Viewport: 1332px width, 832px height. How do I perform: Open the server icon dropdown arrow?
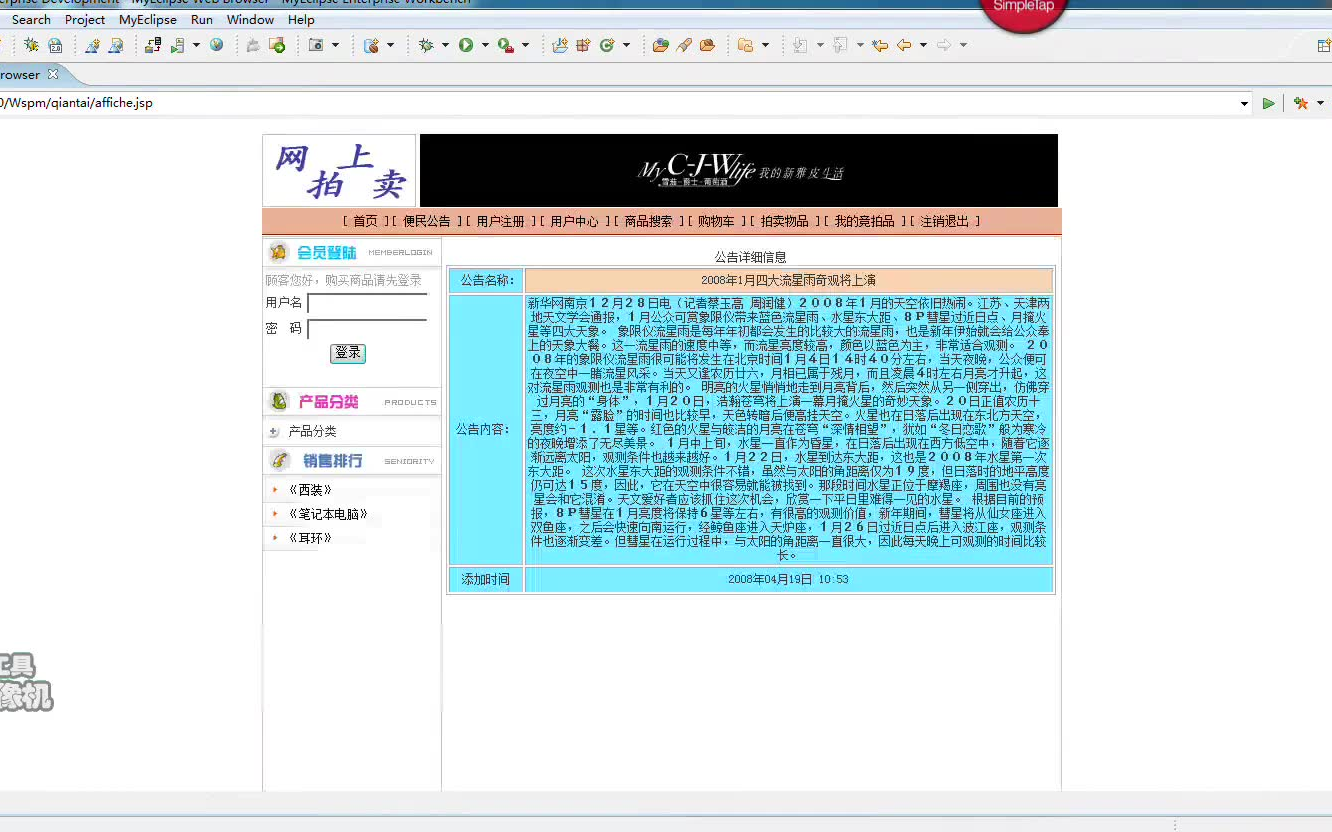point(196,45)
